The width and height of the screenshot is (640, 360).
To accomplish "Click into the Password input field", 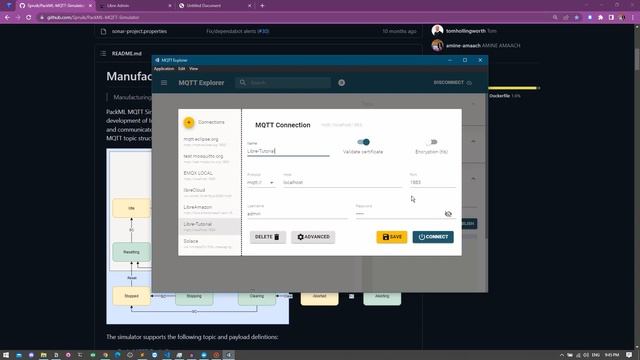I will click(x=399, y=214).
